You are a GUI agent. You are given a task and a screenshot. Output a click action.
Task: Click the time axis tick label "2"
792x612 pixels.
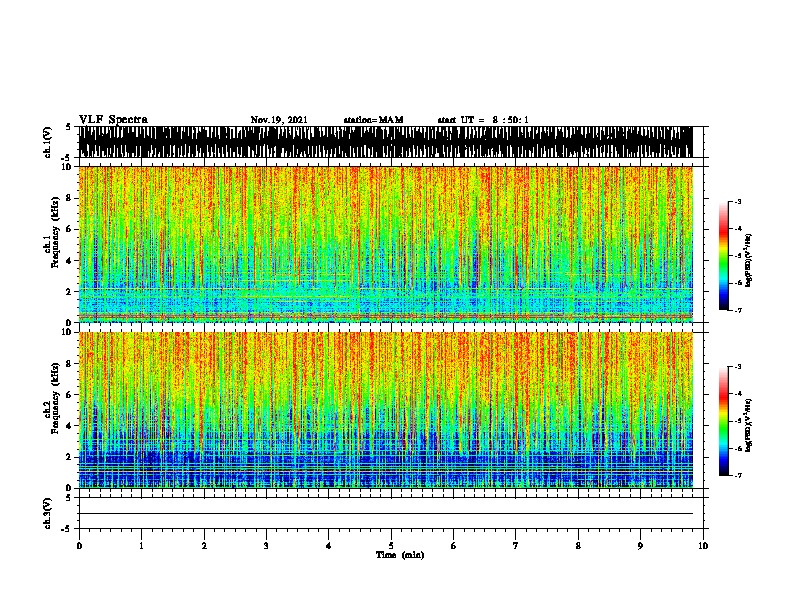tap(204, 546)
